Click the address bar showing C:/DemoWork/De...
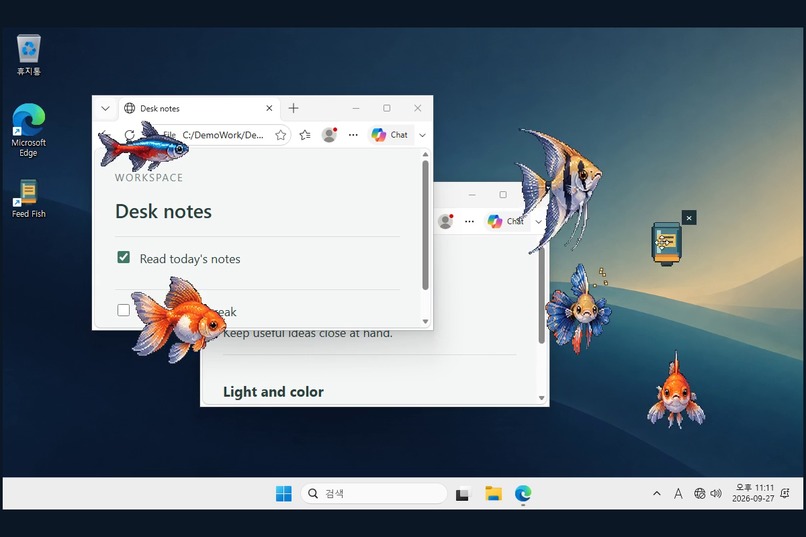Image resolution: width=806 pixels, height=537 pixels. [223, 135]
